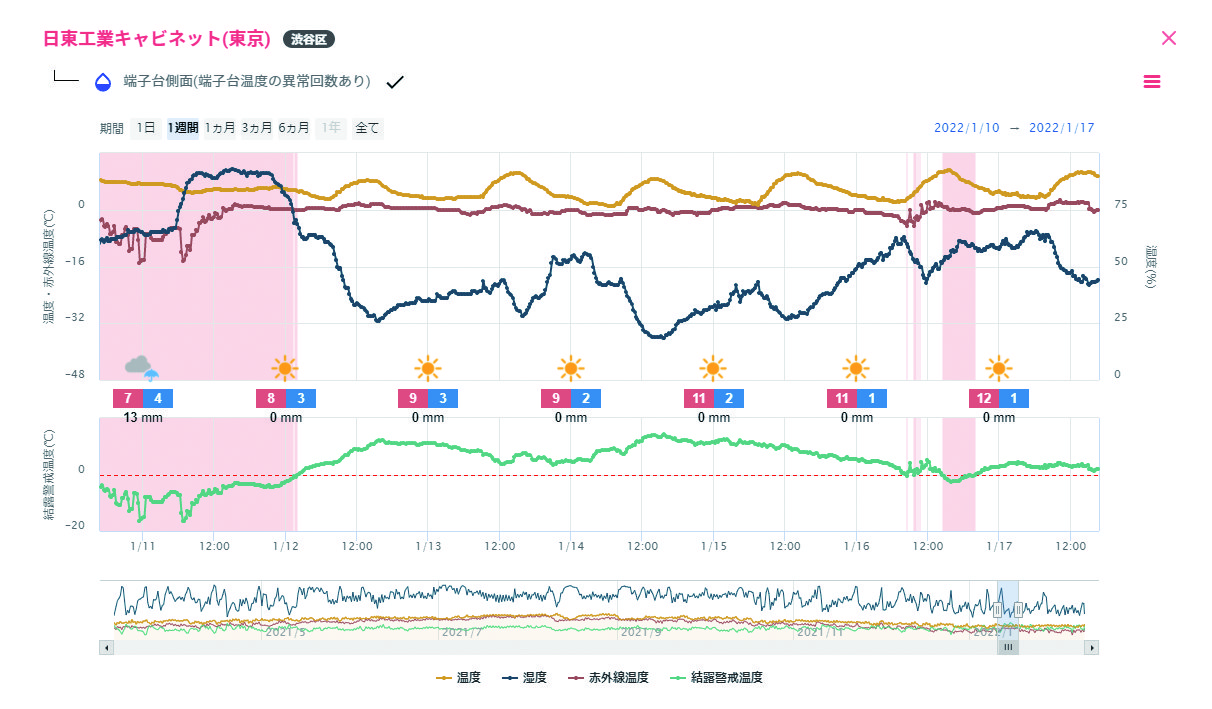Click the rain cloud weather icon on 1/11
1212x709 pixels.
(x=142, y=368)
